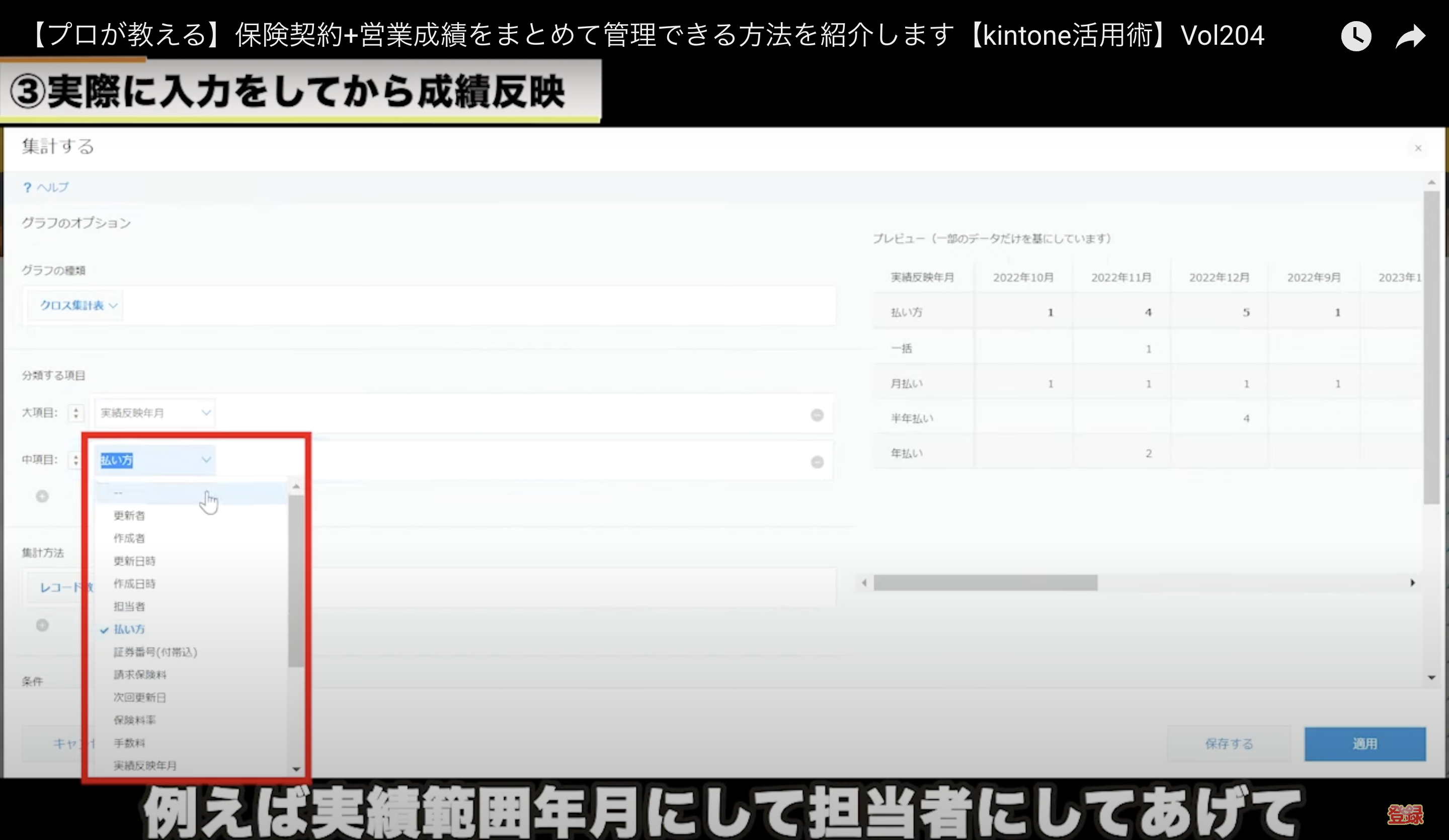This screenshot has width=1449, height=840.
Task: Remove the 中項目 row with minus icon
Action: 817,462
